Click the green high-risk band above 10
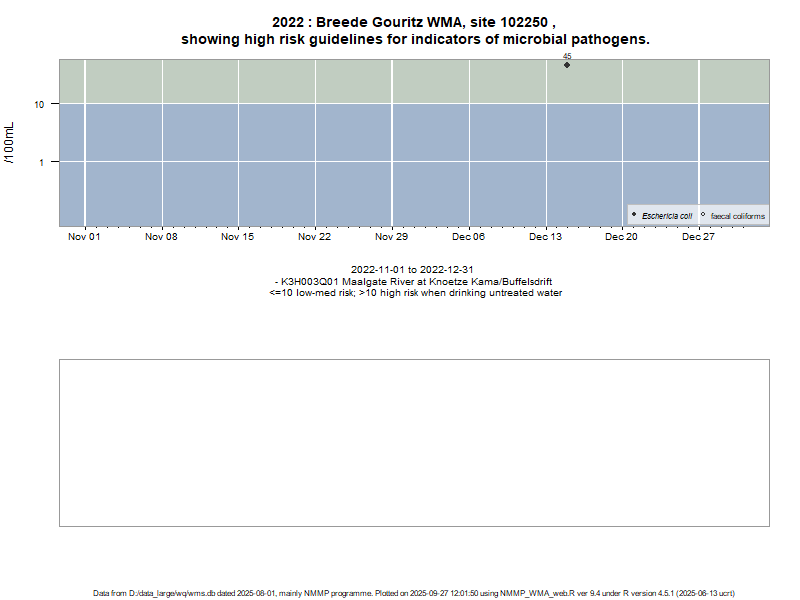This screenshot has height=600, width=800. (x=300, y=81)
